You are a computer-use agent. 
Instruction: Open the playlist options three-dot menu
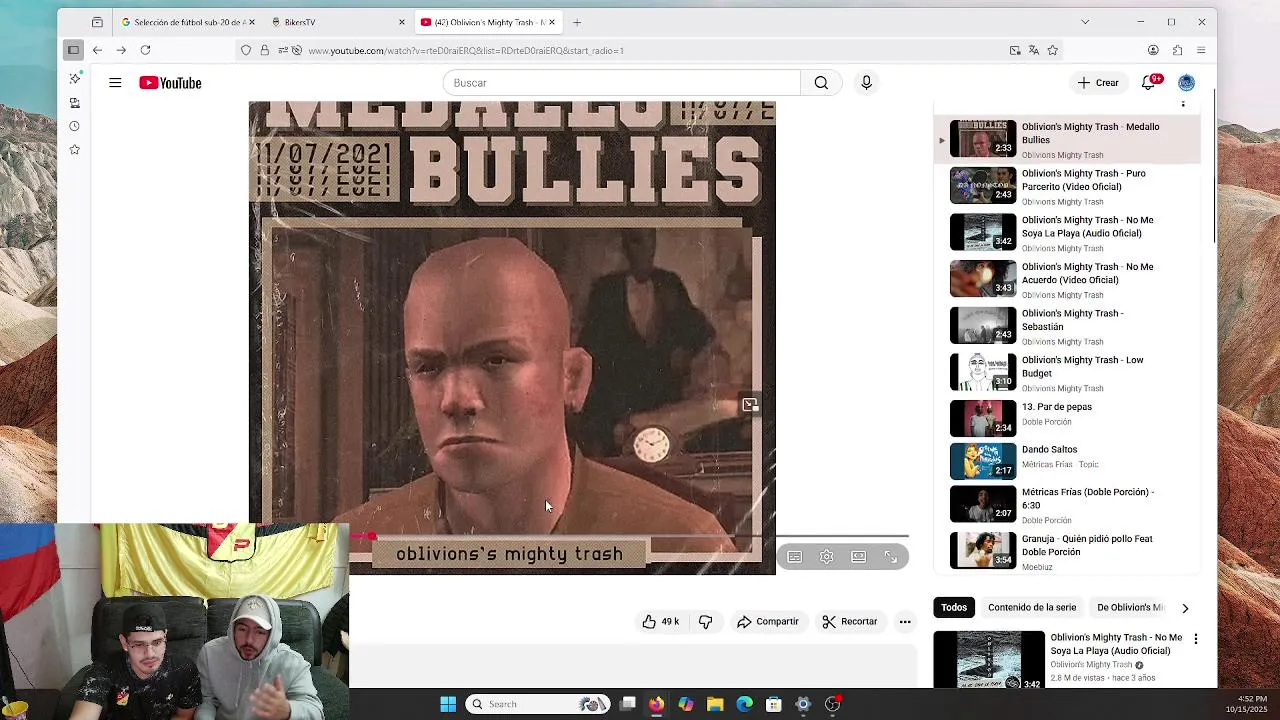click(x=1183, y=104)
